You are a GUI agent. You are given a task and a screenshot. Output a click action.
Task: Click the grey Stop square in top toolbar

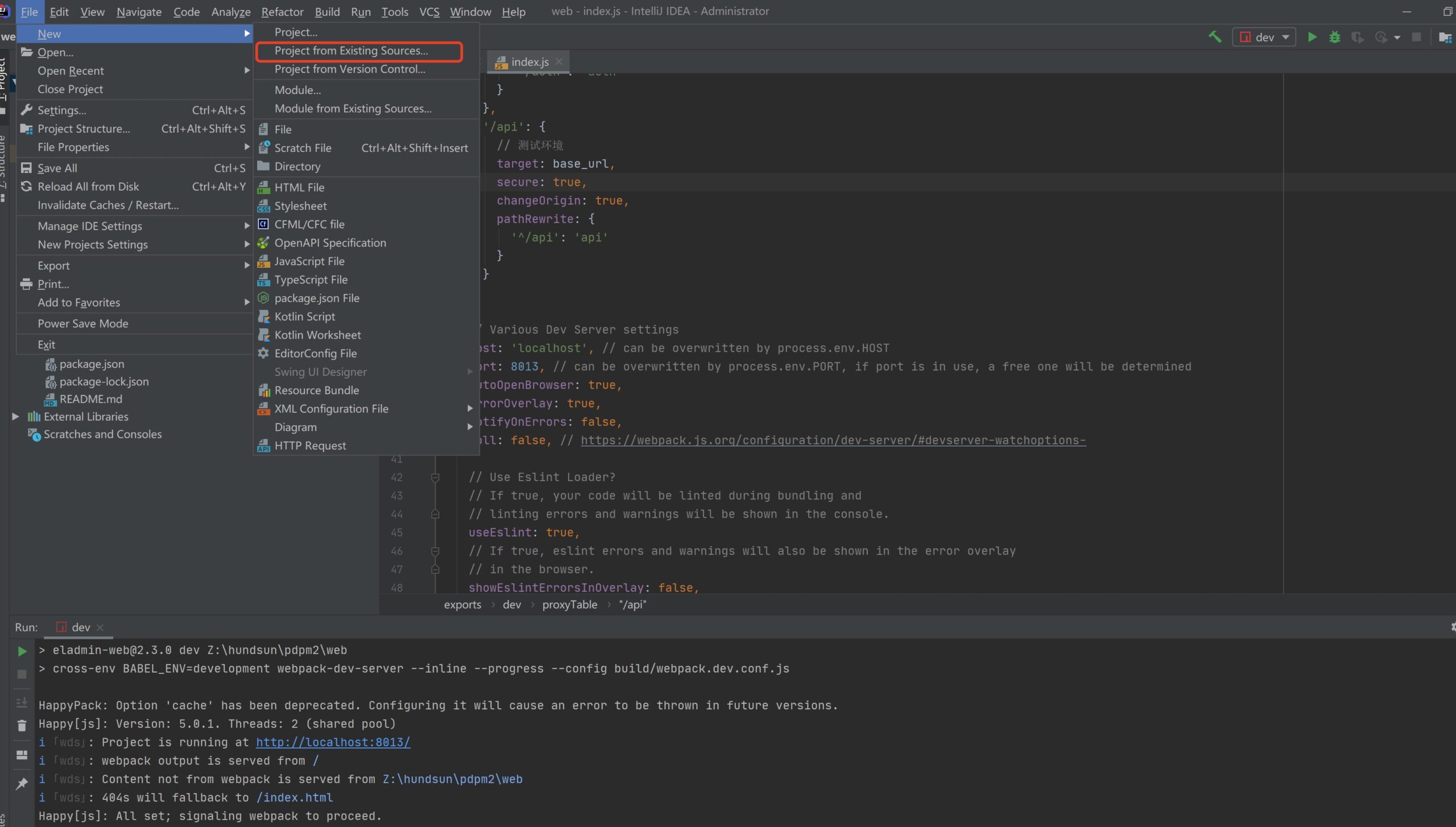pyautogui.click(x=1416, y=37)
